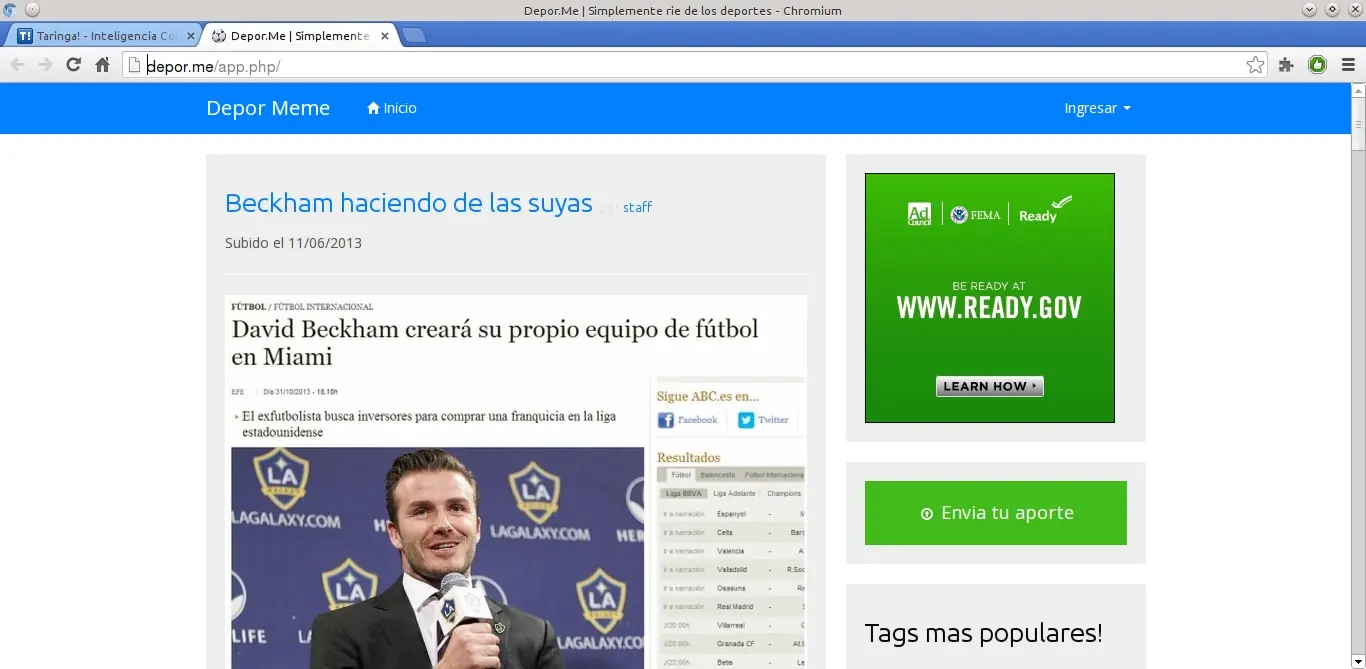Screen dimensions: 1366x669
Task: Open the Depor Meme brand link
Action: coord(268,108)
